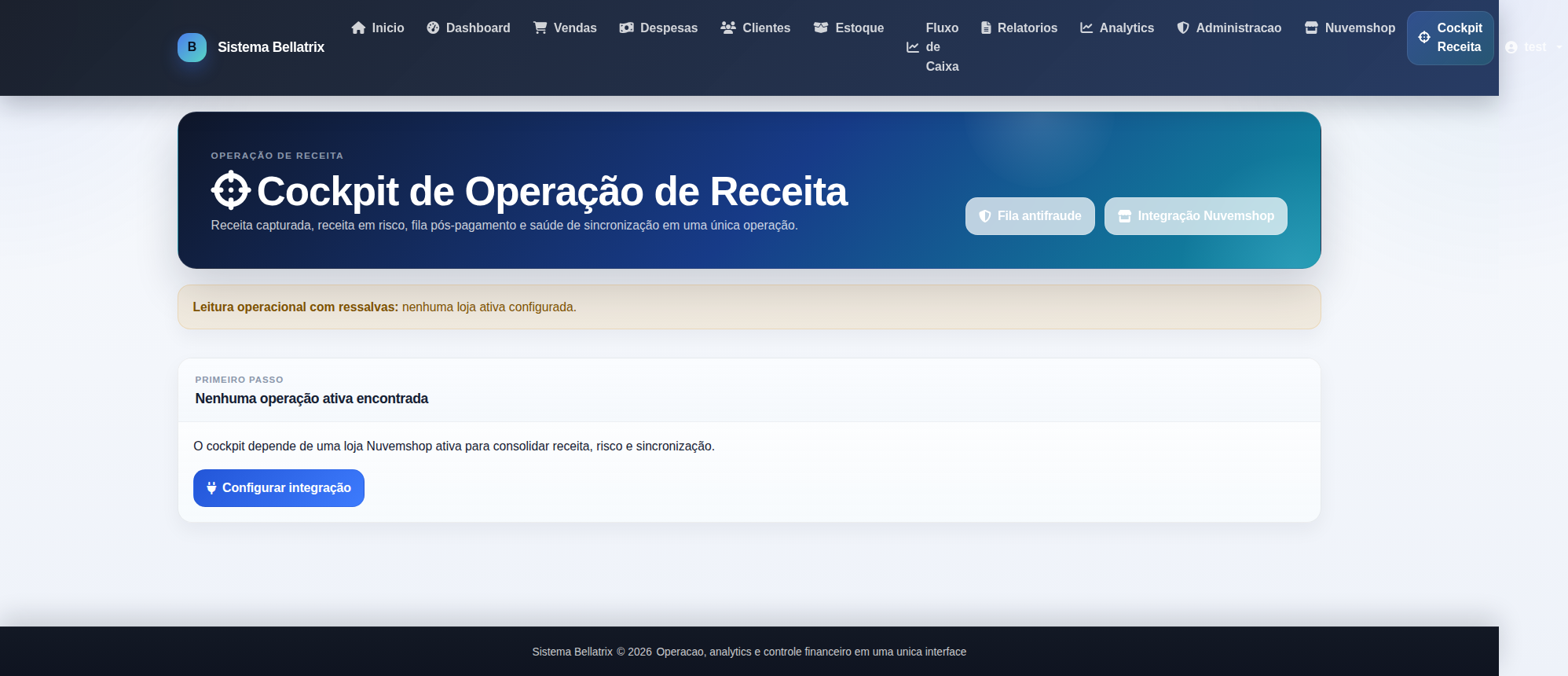Click the Nuvemshop store icon
1568x676 pixels.
[x=1311, y=28]
